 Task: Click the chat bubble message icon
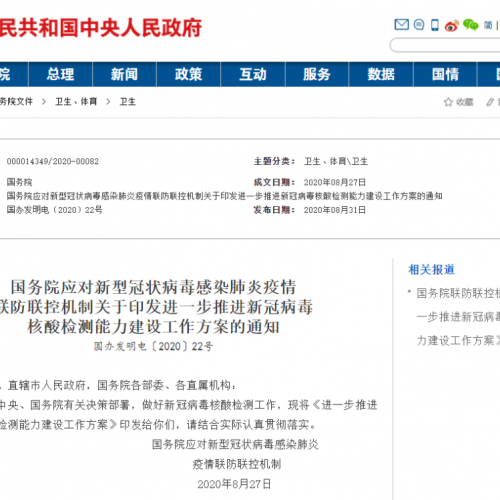(419, 25)
